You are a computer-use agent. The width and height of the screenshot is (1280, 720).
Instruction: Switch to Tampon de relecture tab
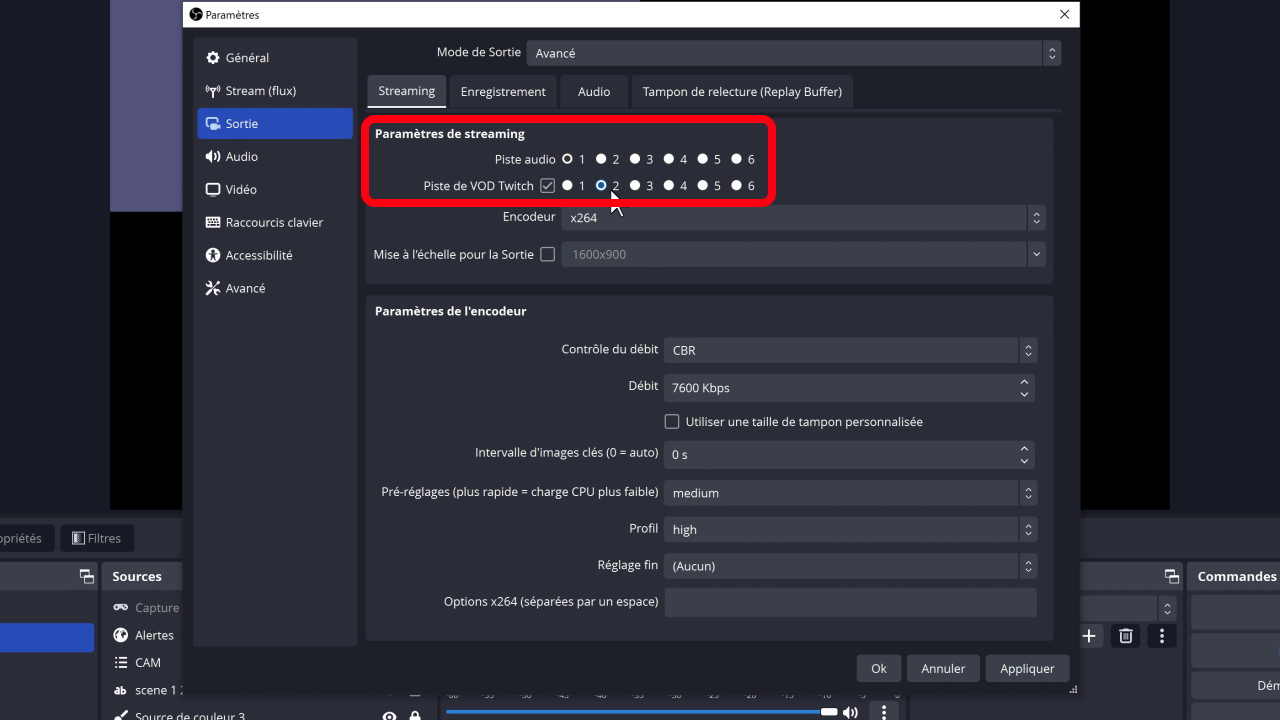pos(741,92)
